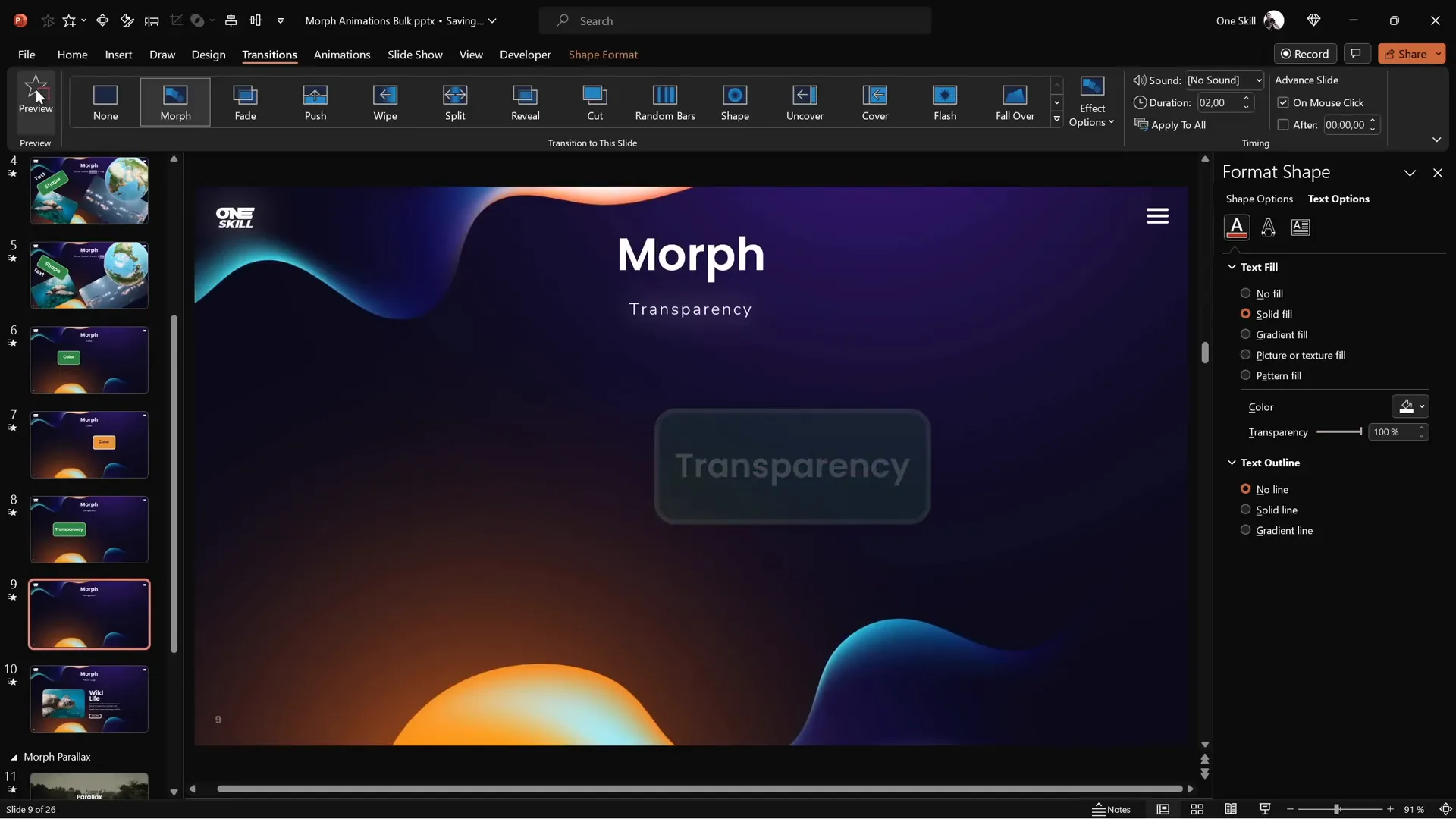Open Text Fill & Outline icon tab
Viewport: 1456px width, 819px height.
point(1237,227)
